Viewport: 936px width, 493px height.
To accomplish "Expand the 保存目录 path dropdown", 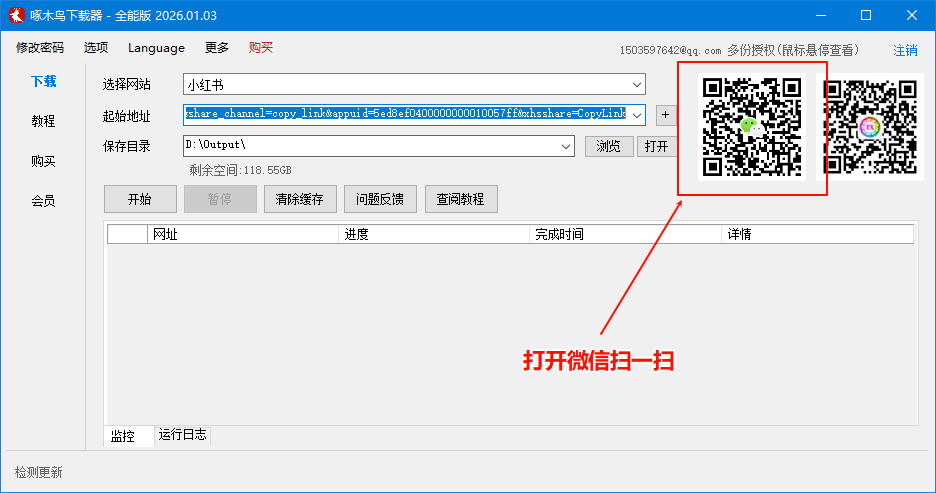I will point(567,146).
